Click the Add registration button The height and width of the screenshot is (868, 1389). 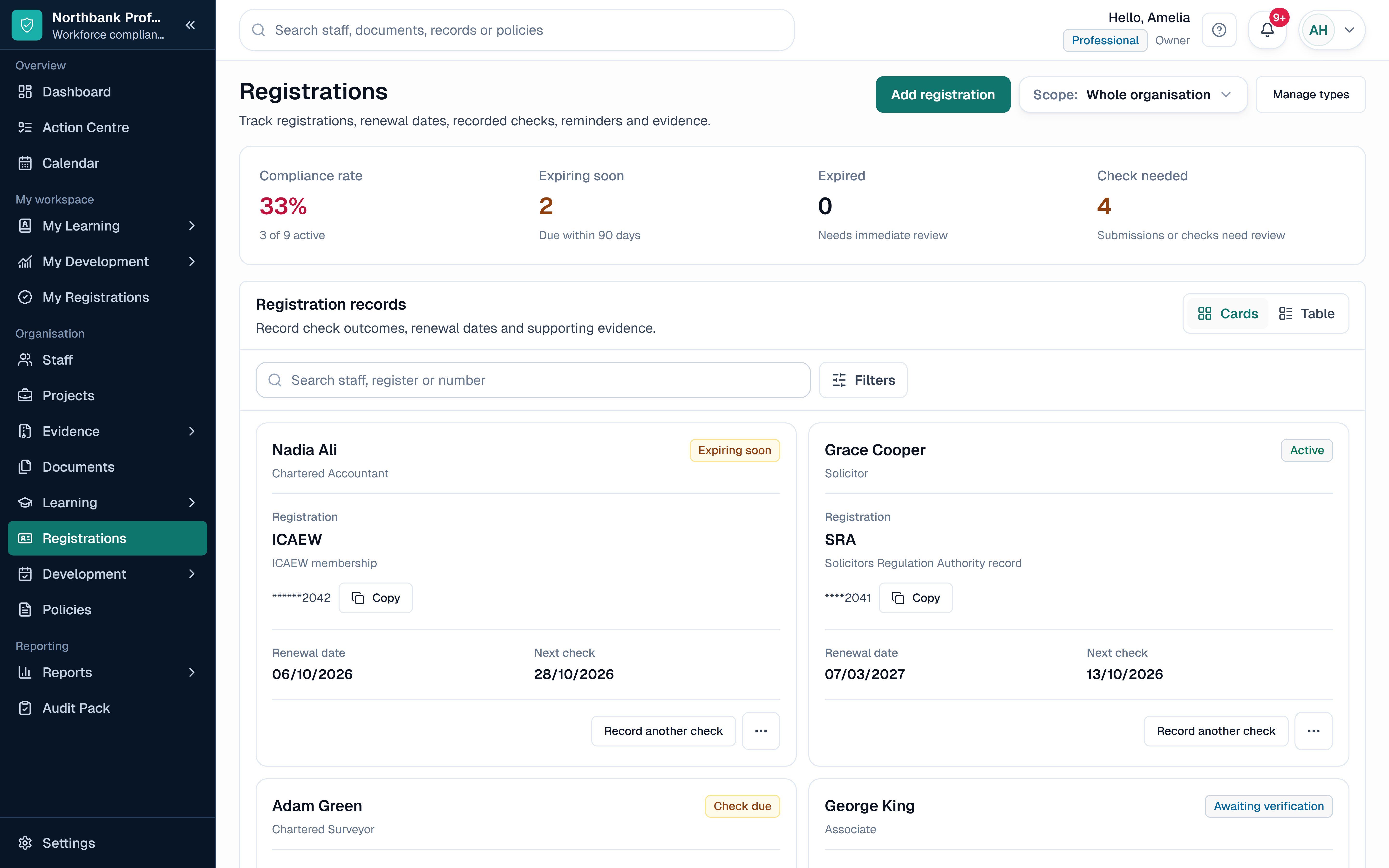click(x=943, y=95)
